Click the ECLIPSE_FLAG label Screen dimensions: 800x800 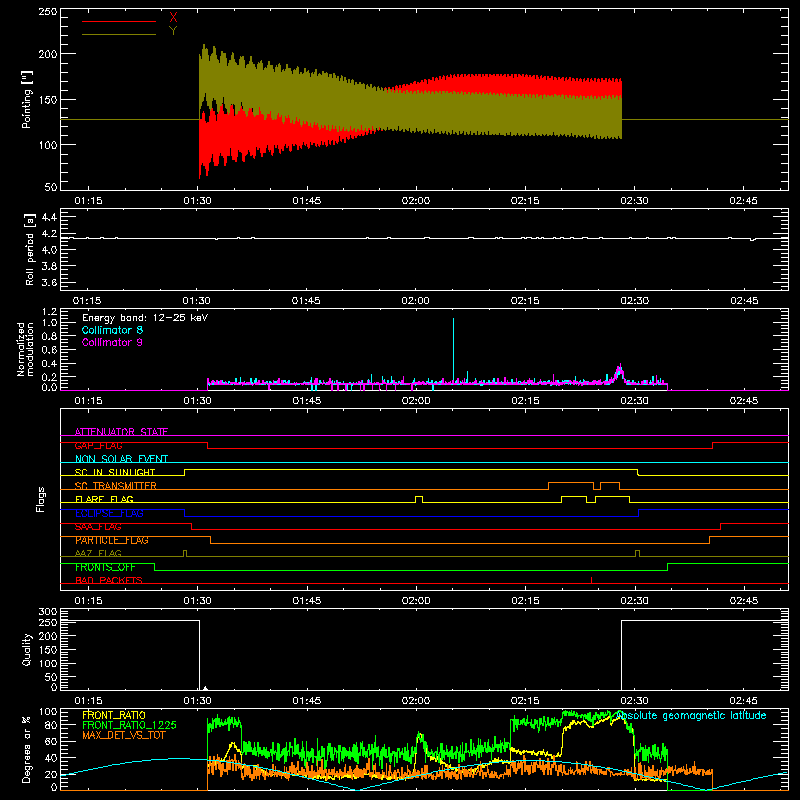(109, 513)
